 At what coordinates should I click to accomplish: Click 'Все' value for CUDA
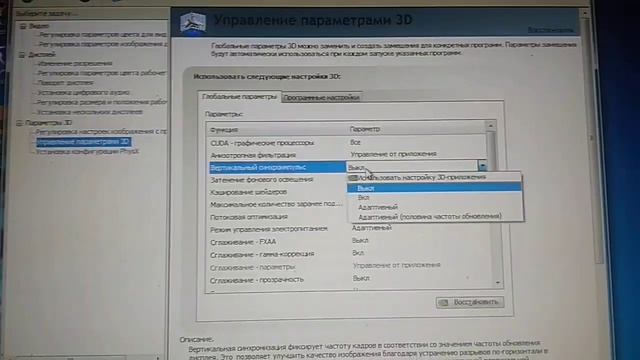click(355, 142)
